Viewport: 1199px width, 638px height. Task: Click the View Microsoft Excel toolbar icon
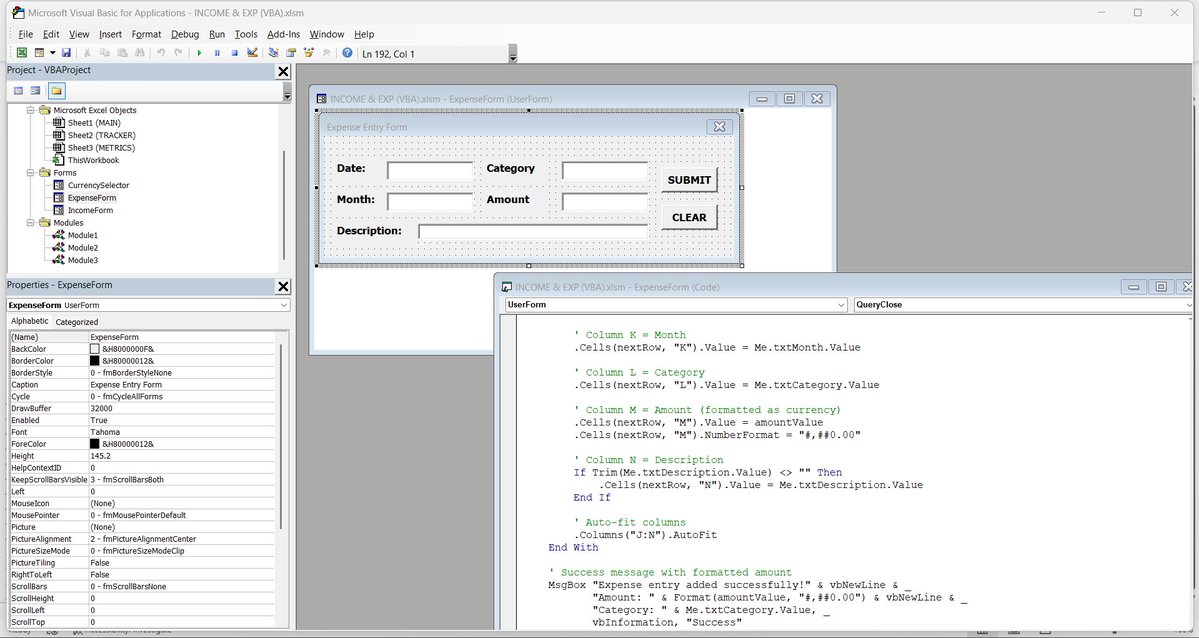[x=22, y=53]
